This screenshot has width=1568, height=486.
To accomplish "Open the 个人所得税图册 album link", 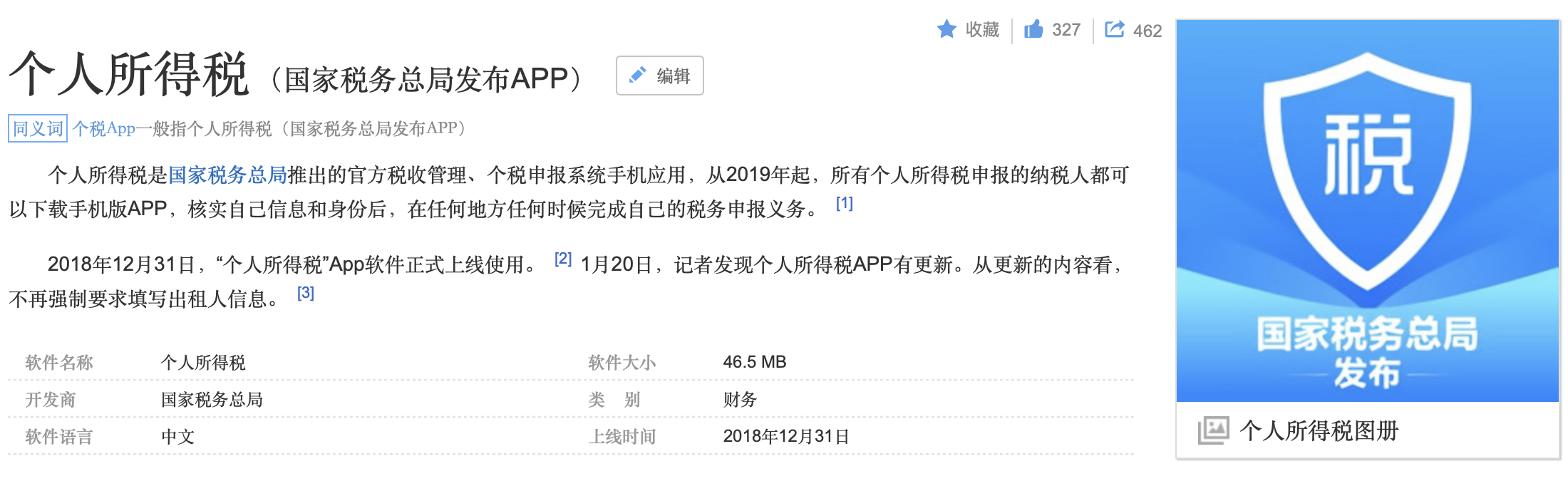I will click(1319, 430).
